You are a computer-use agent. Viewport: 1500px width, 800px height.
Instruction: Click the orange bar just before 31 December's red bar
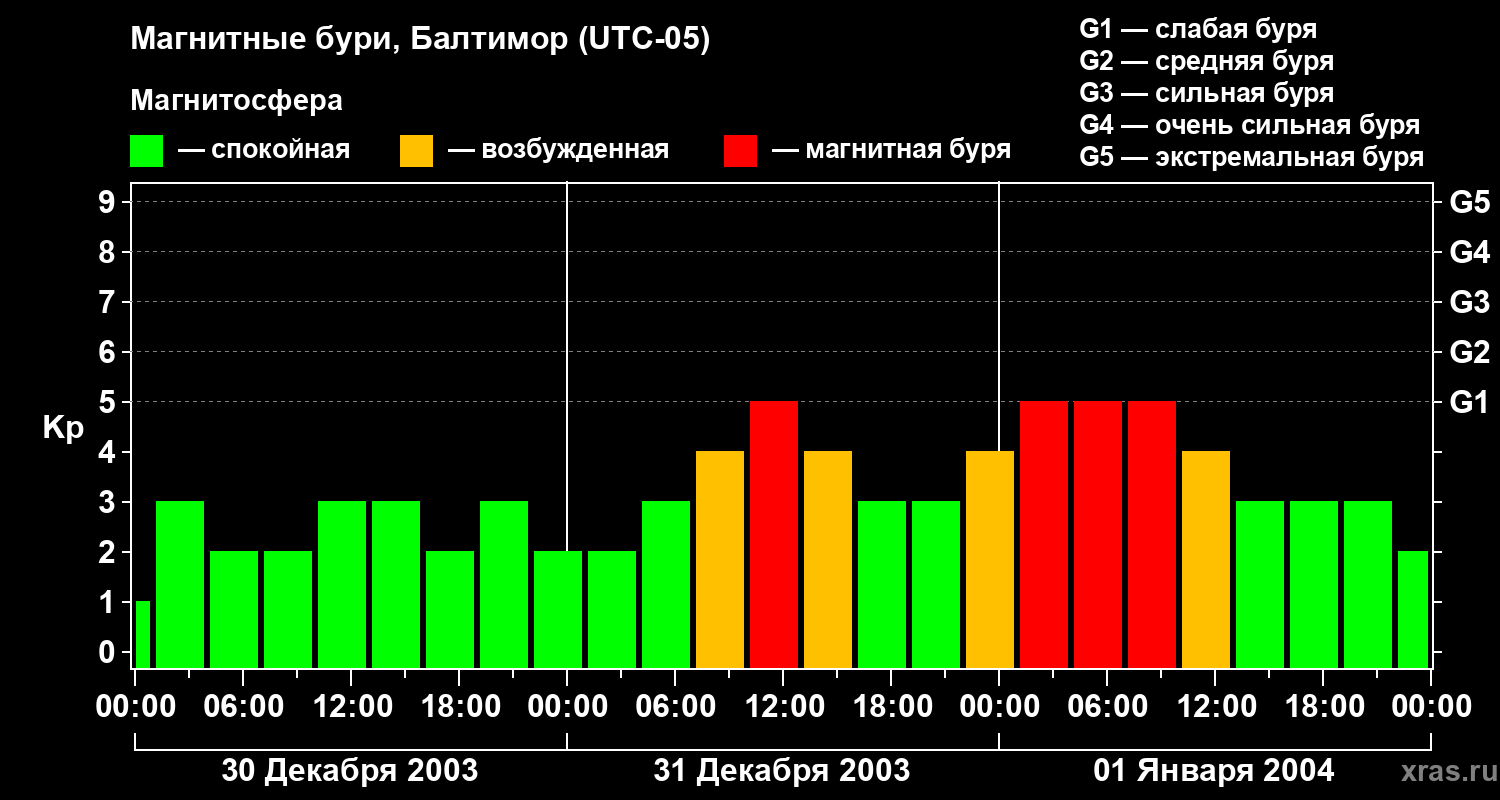pos(720,560)
